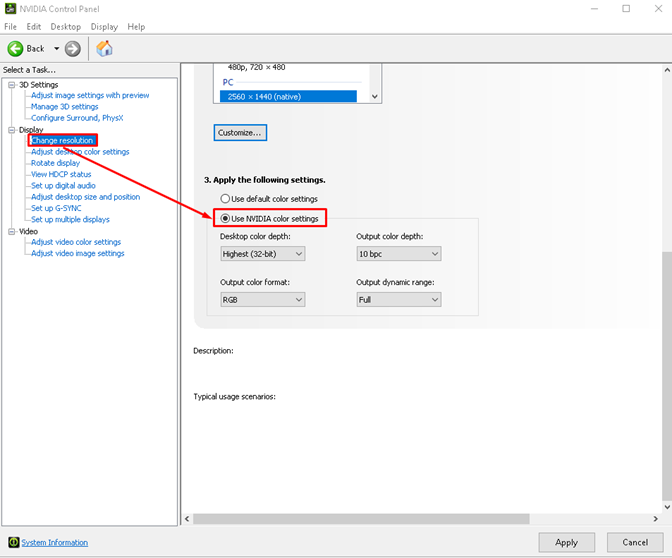672x558 pixels.
Task: Collapse the 3D Settings tree node
Action: click(11, 85)
